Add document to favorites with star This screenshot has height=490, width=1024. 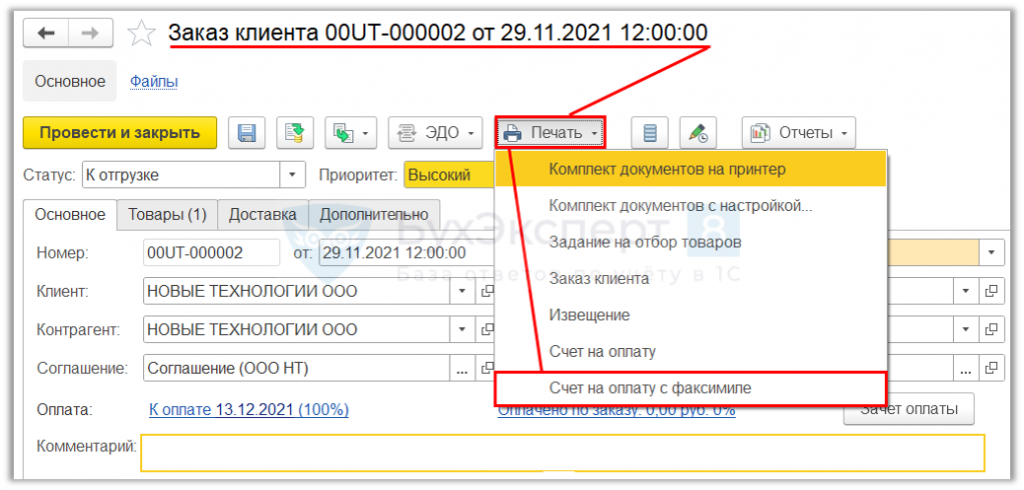141,33
